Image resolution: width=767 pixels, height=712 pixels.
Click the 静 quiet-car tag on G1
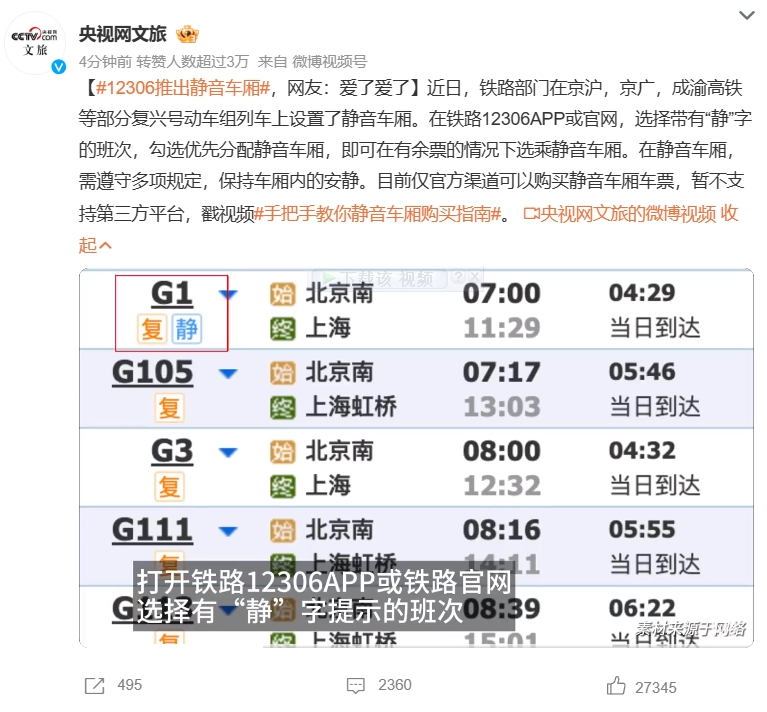tap(187, 329)
